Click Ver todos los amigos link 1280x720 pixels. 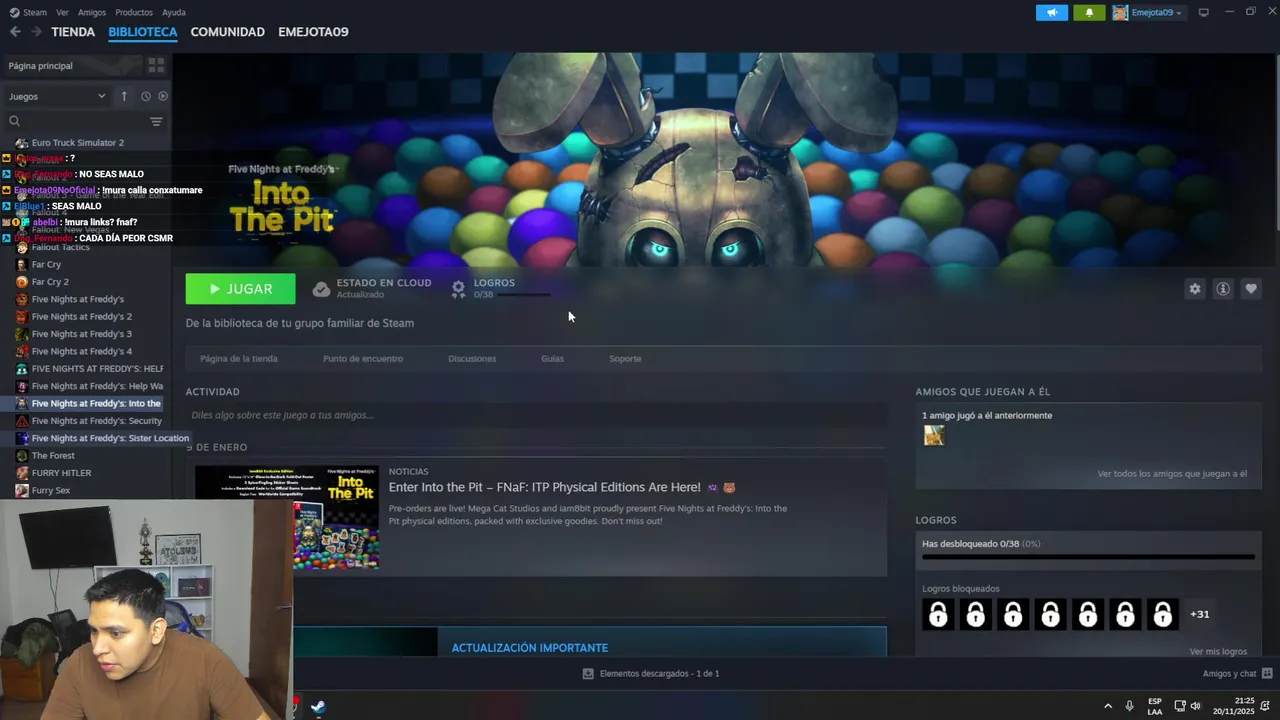tap(1172, 474)
